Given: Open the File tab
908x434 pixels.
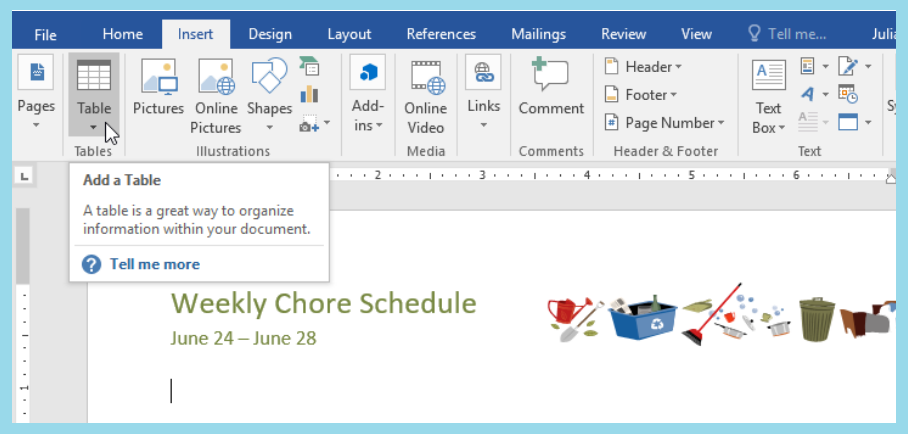Looking at the screenshot, I should tap(45, 35).
